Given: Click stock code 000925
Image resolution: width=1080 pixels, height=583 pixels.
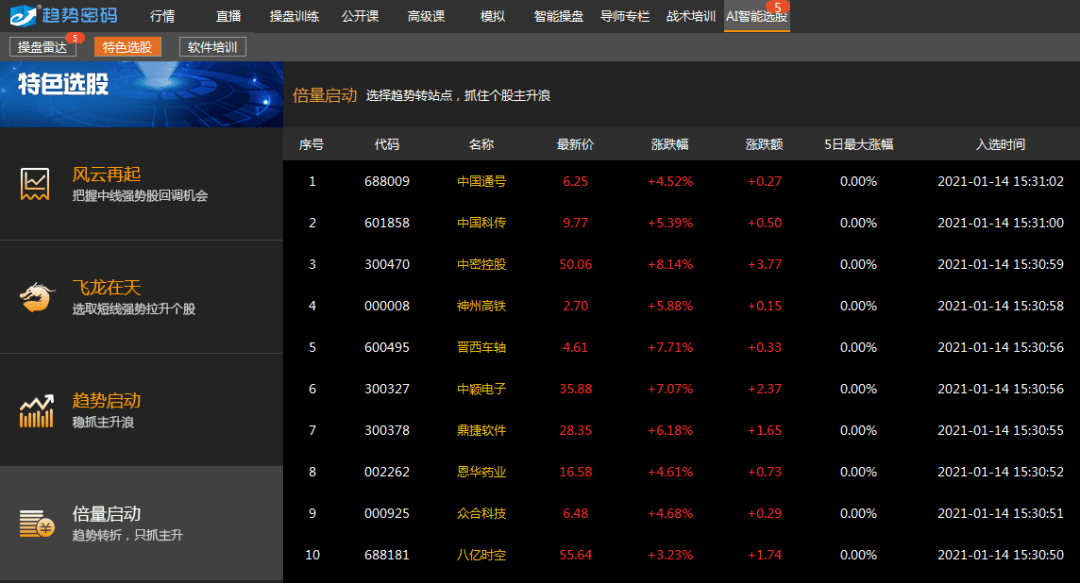Looking at the screenshot, I should 386,513.
